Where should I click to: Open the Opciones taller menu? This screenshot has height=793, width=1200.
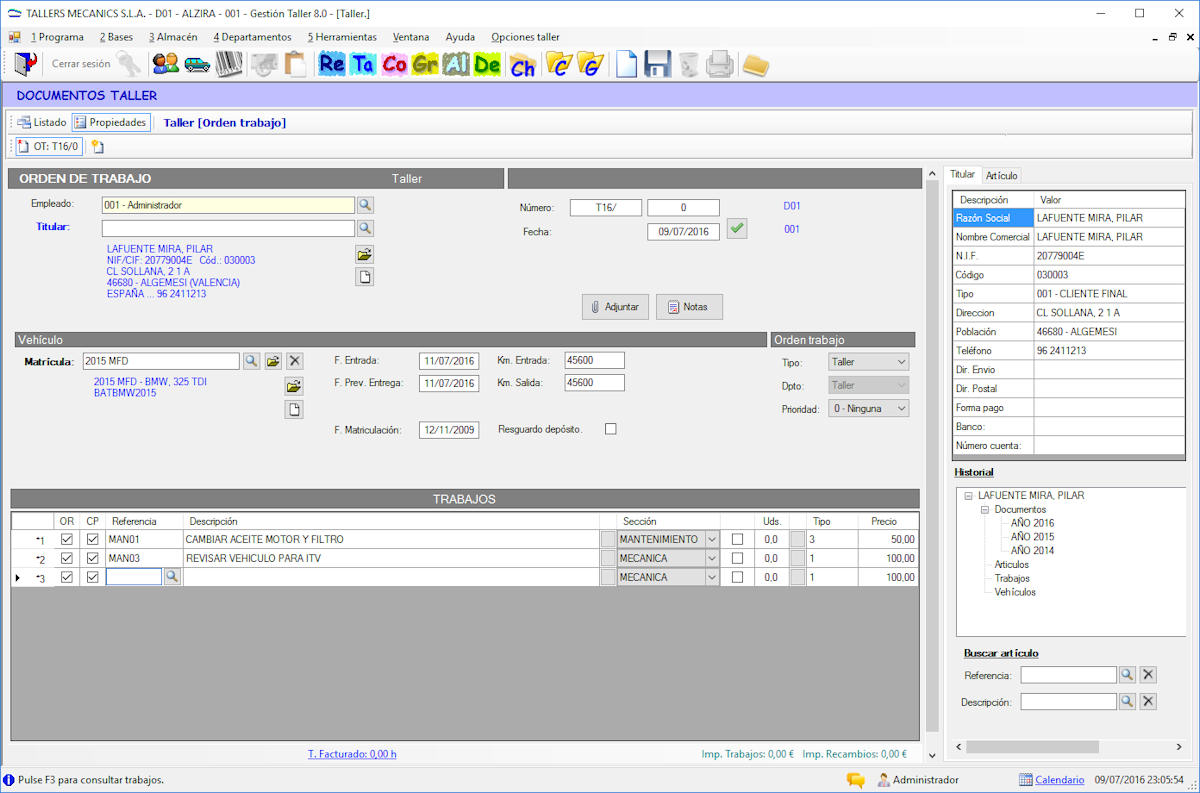pyautogui.click(x=525, y=37)
